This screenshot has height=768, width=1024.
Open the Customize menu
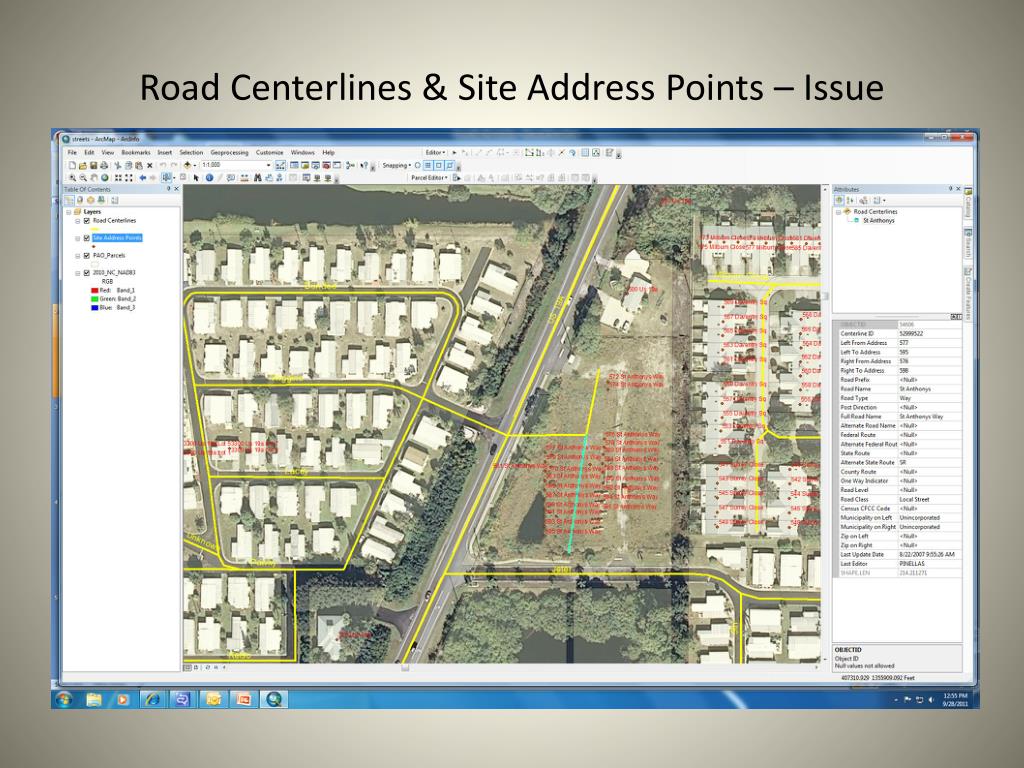(270, 153)
